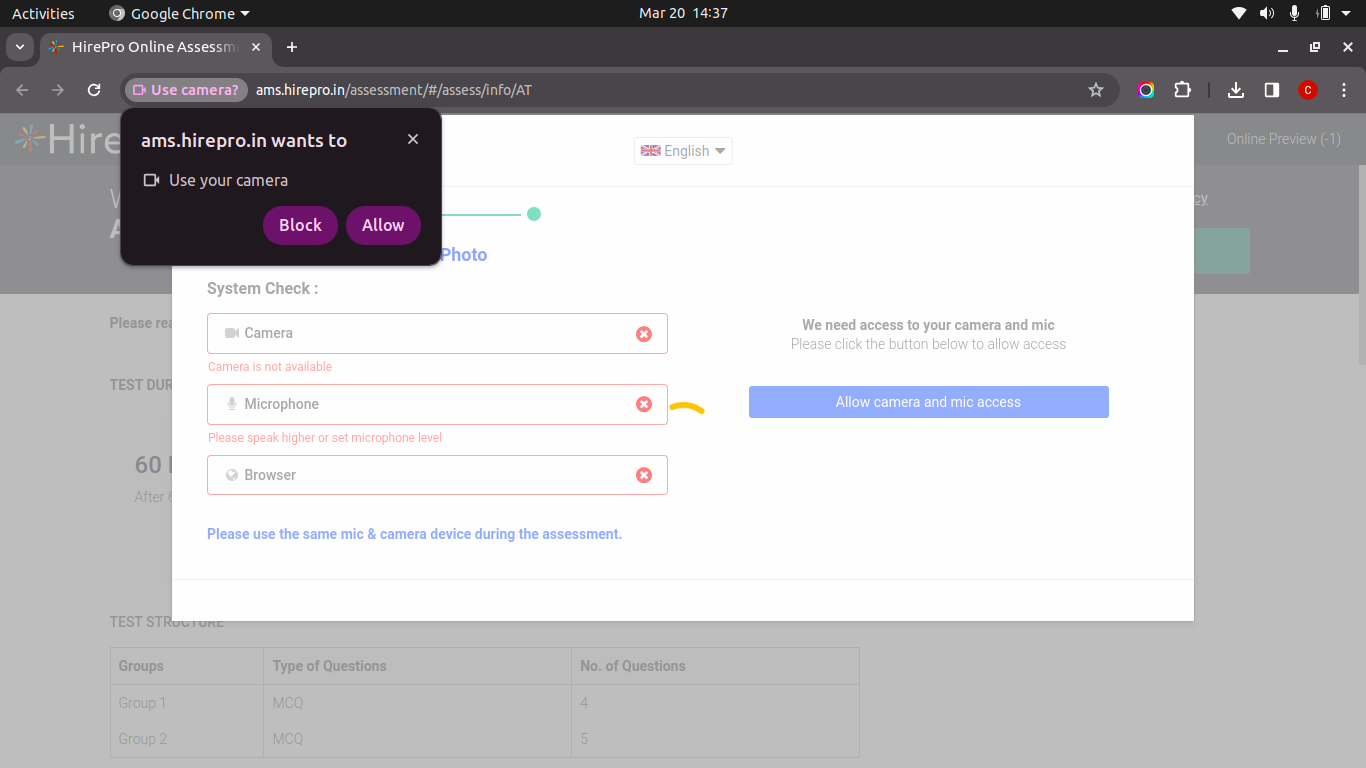Open the tab search dropdown arrow
The height and width of the screenshot is (768, 1366).
click(x=19, y=47)
